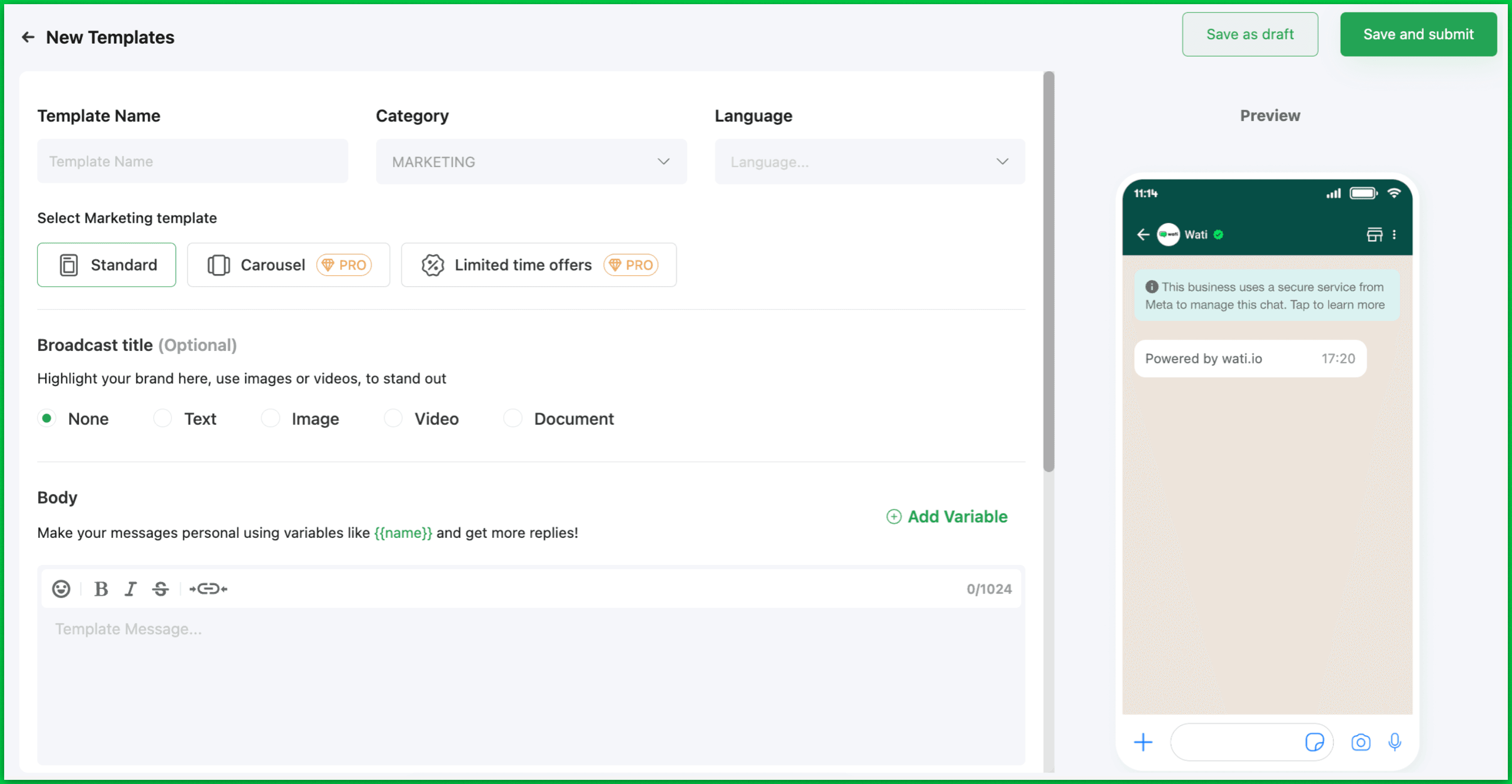
Task: Click the plus attachment icon in the preview
Action: coord(1143,742)
